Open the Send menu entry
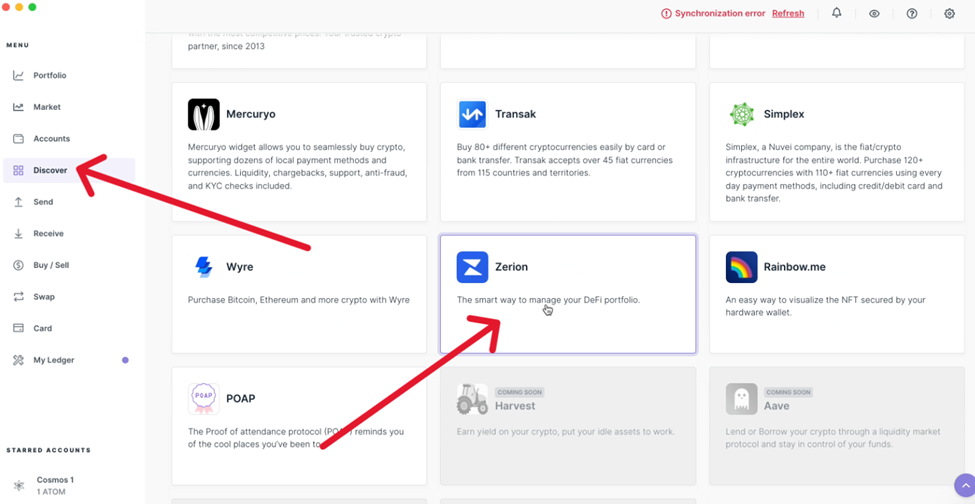This screenshot has height=504, width=975. click(x=43, y=202)
